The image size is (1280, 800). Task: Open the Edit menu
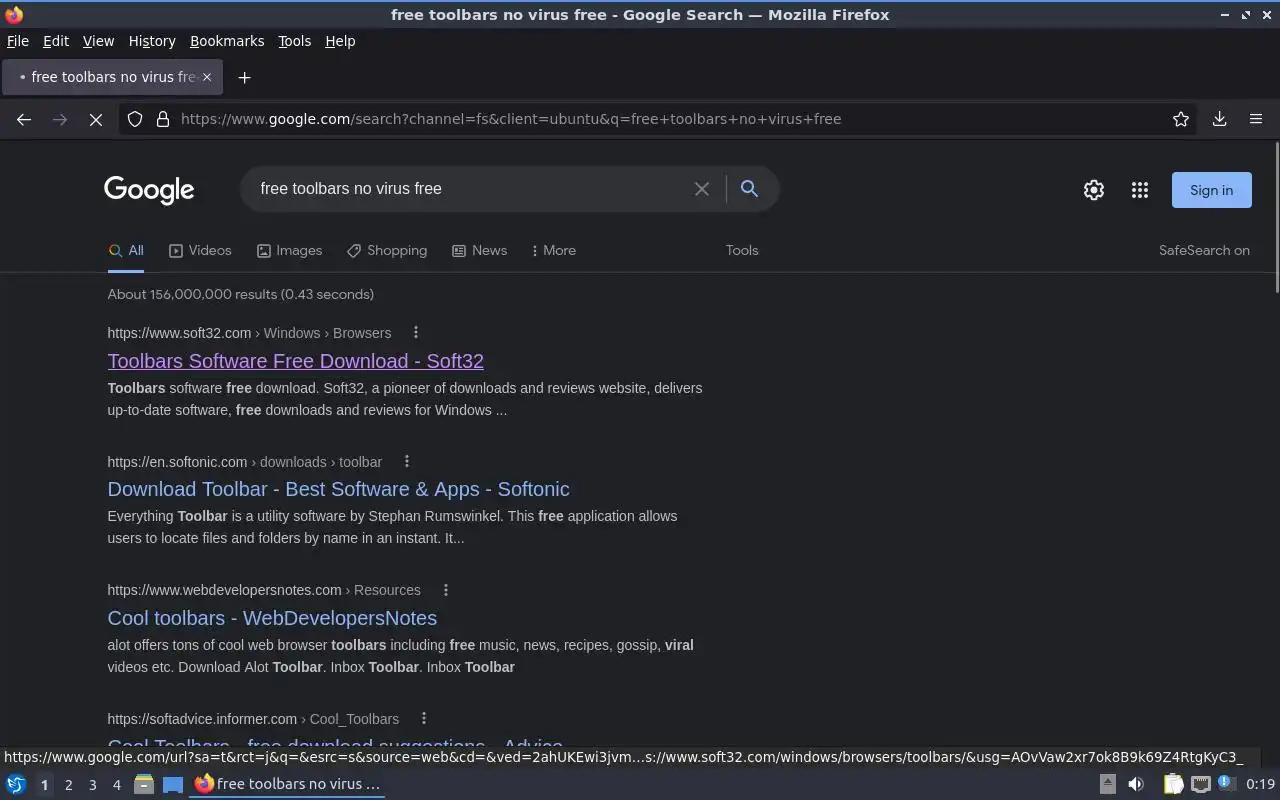(56, 41)
